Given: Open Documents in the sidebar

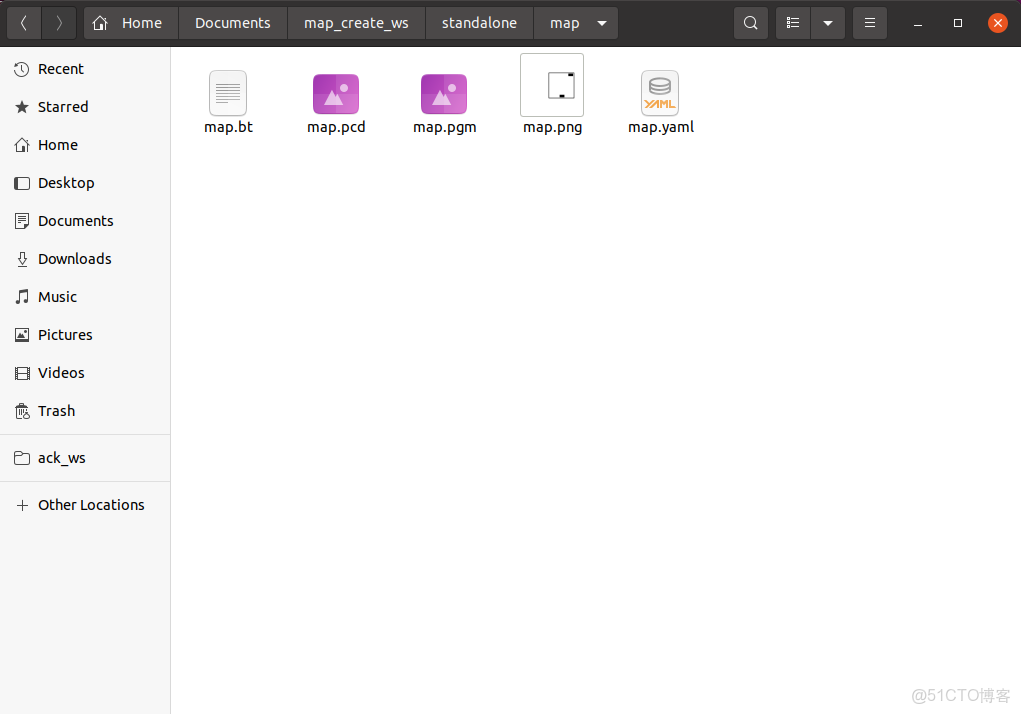Looking at the screenshot, I should 85,221.
